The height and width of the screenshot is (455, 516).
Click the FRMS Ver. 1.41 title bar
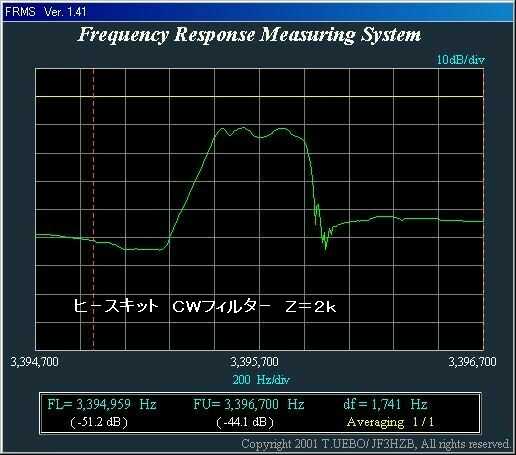point(258,12)
